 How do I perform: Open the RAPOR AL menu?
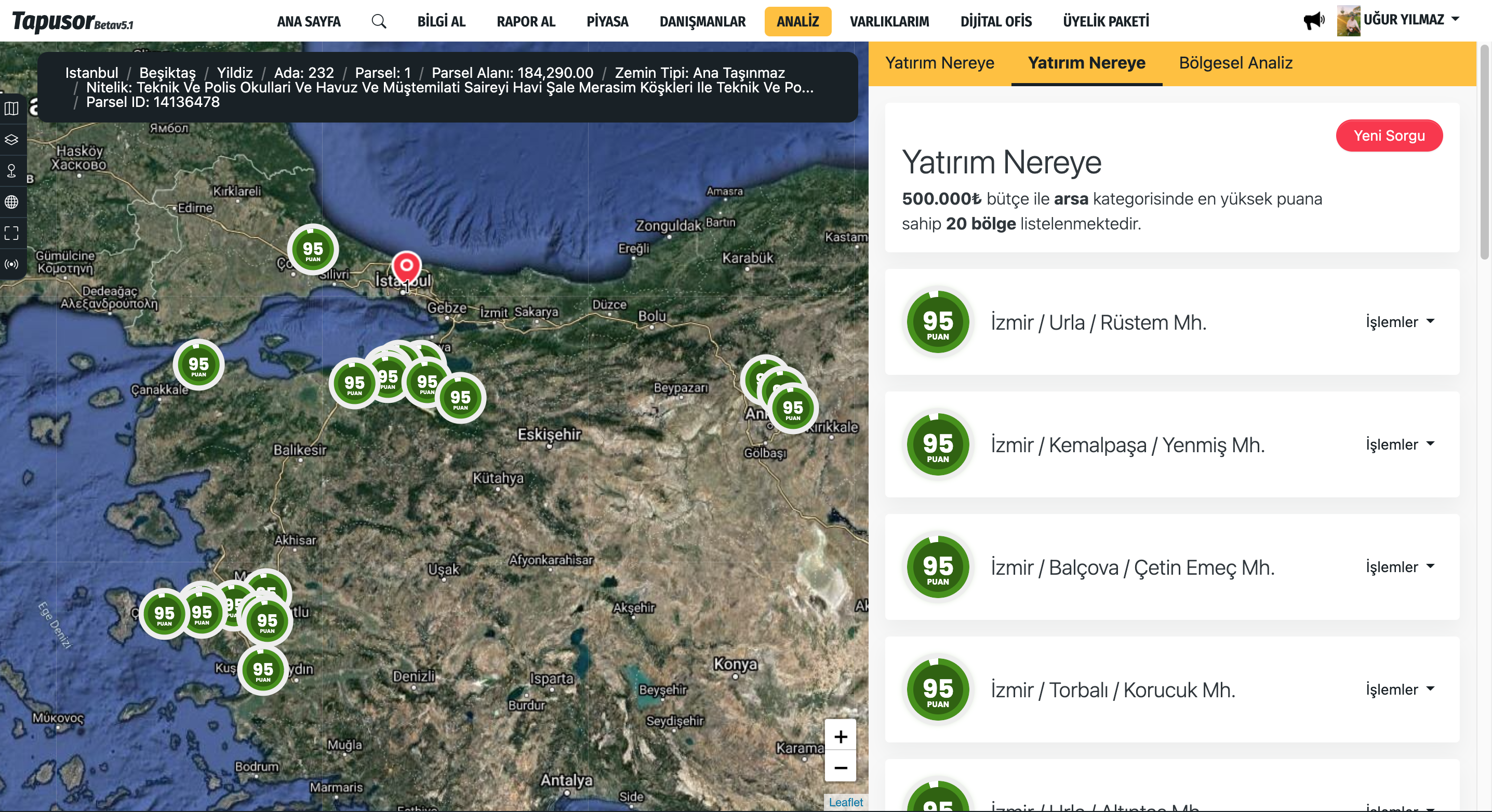[526, 21]
